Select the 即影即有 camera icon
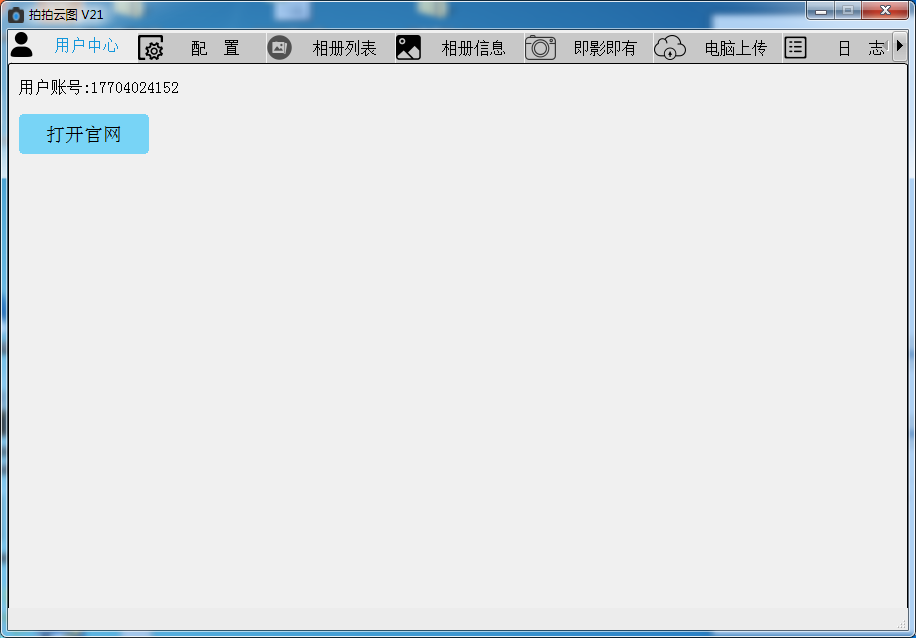916x638 pixels. click(540, 46)
